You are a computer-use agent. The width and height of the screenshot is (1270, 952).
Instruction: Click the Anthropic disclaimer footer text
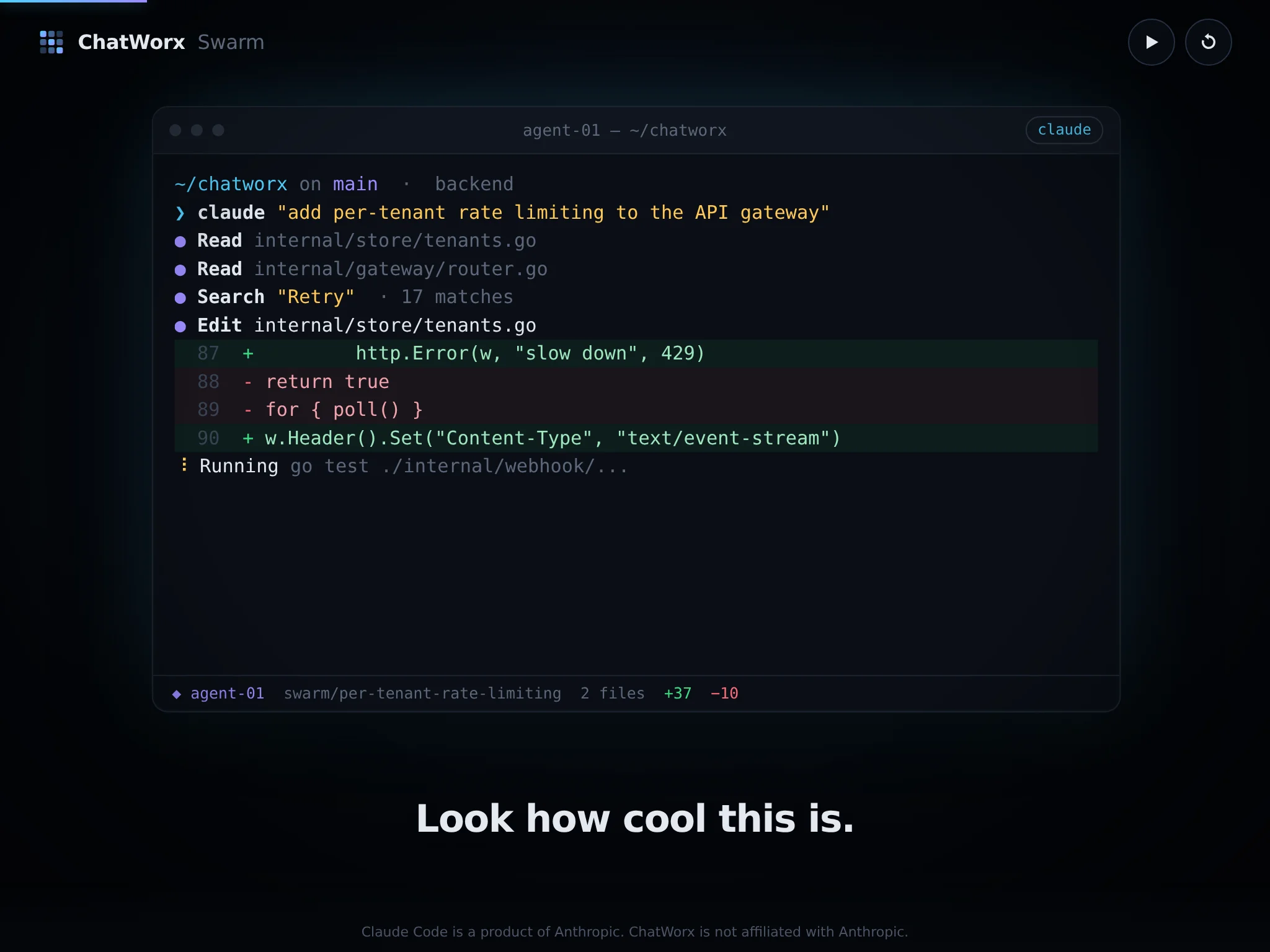coord(635,932)
